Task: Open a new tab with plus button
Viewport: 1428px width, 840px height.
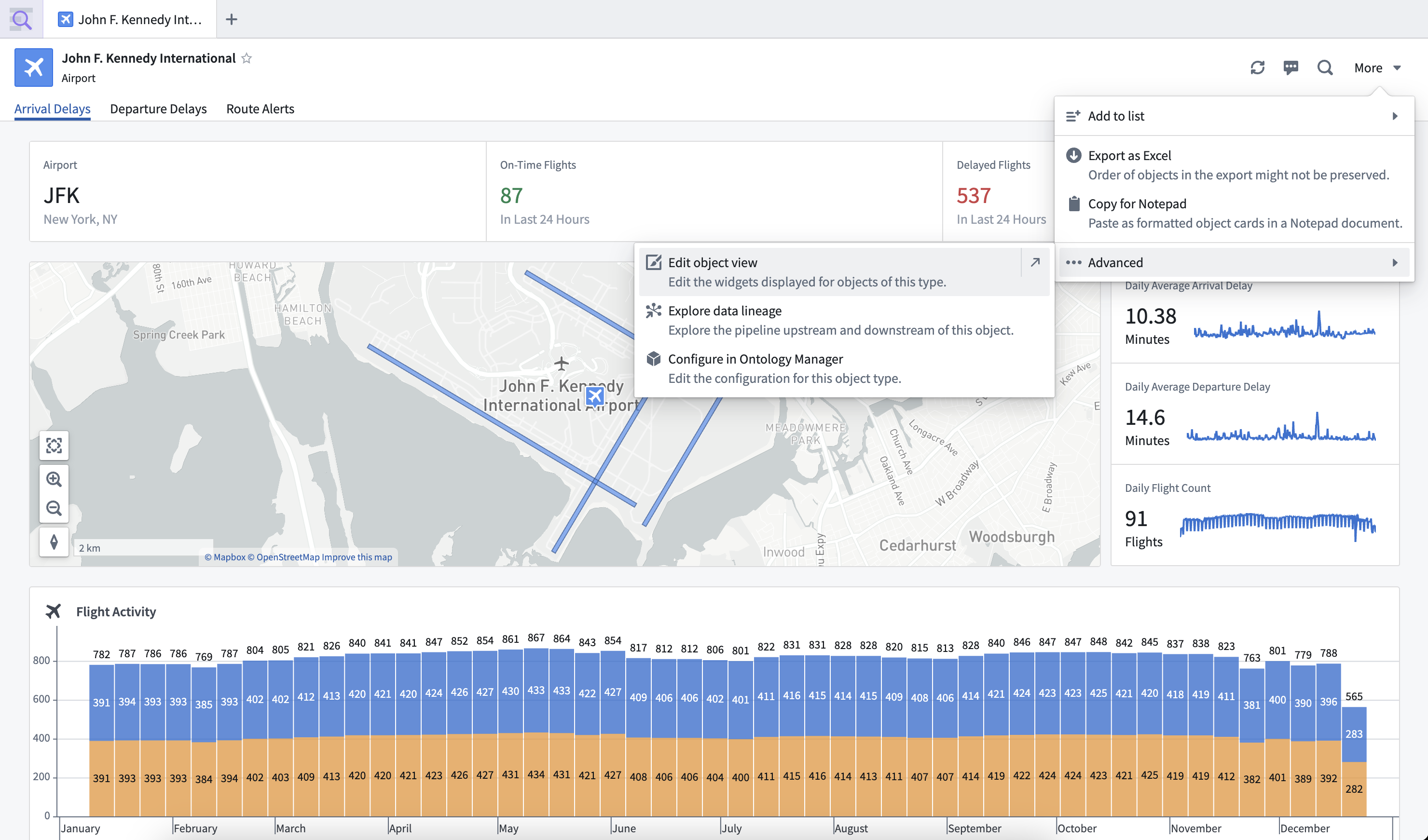Action: [x=231, y=19]
